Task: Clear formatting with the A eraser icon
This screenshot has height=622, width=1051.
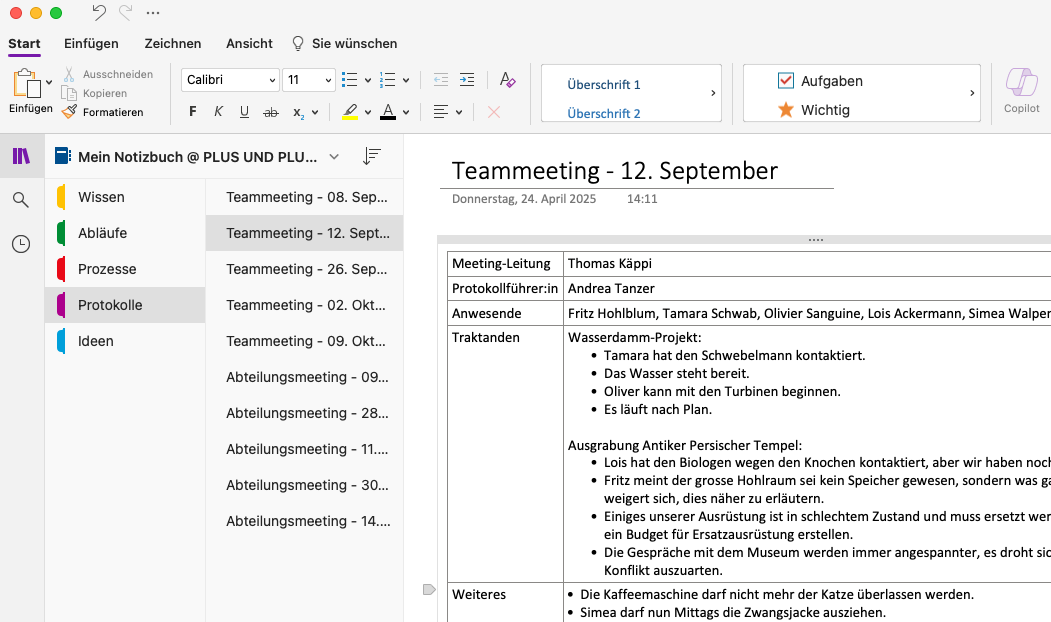Action: coord(507,80)
